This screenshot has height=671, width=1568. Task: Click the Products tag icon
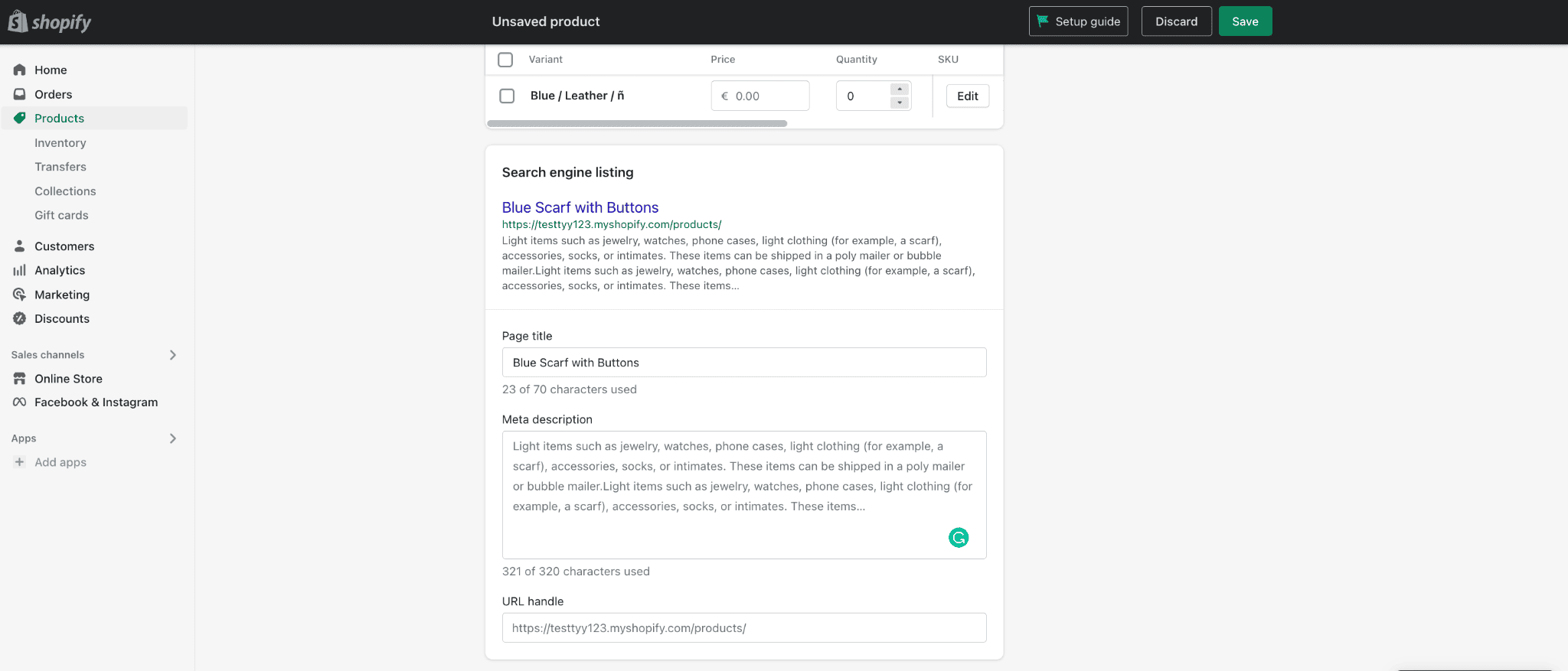tap(20, 118)
